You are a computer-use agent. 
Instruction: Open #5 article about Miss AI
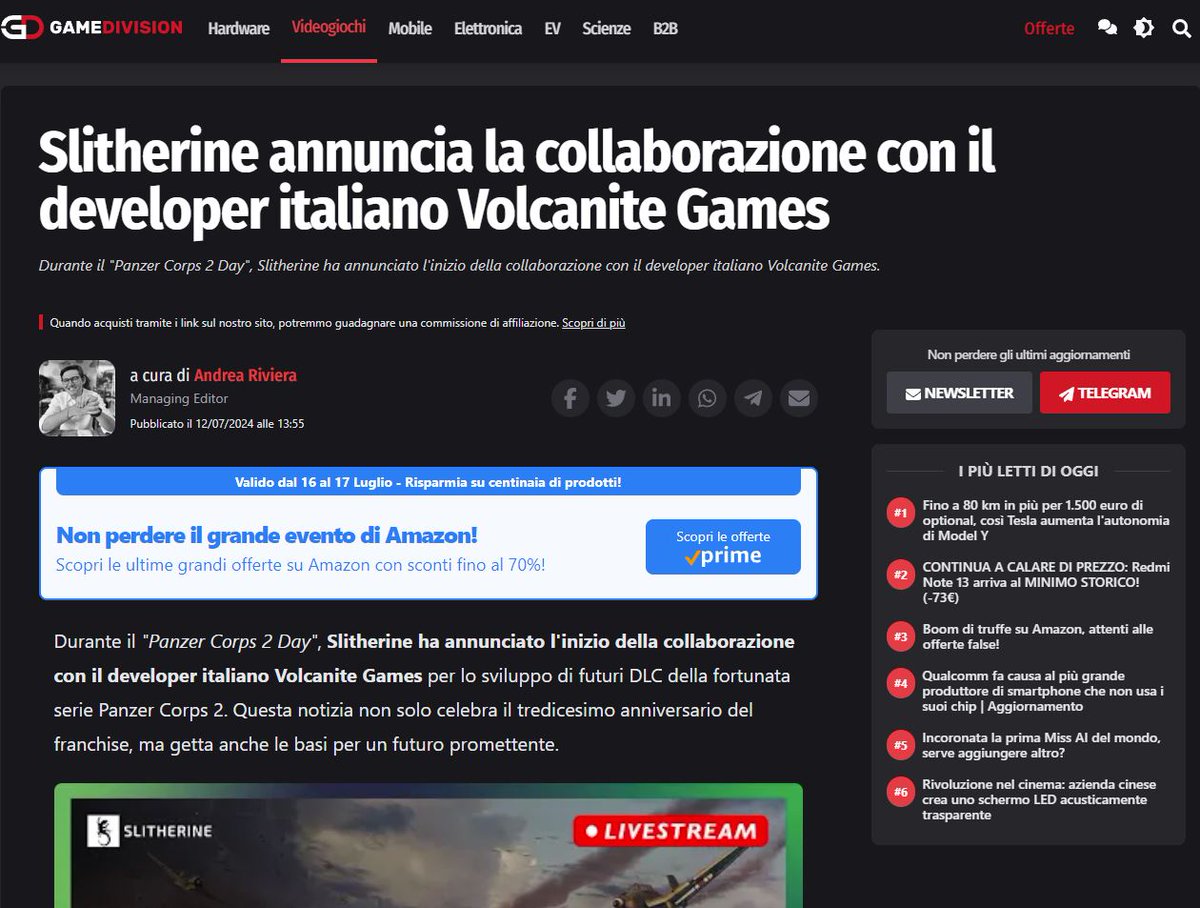1041,745
